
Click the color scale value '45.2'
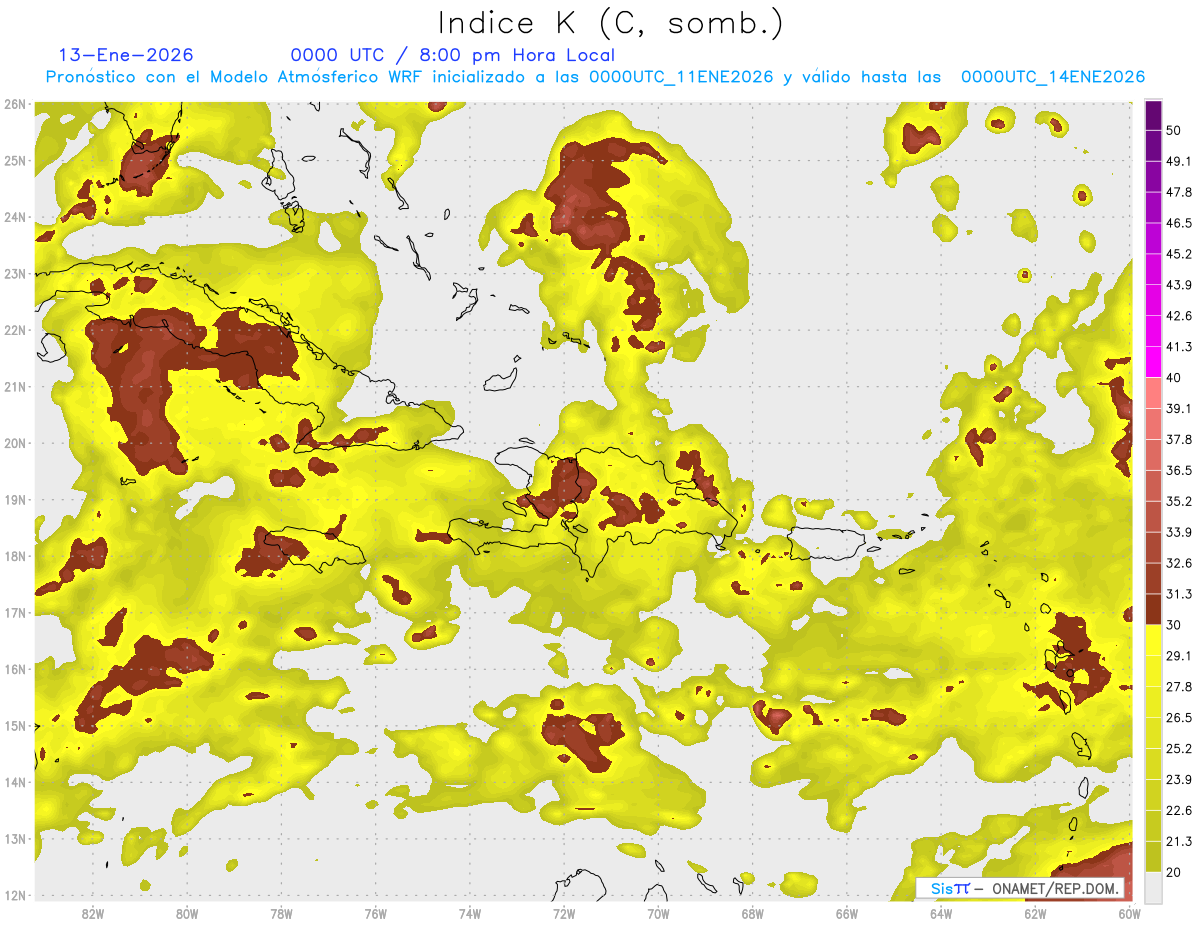pyautogui.click(x=1179, y=254)
